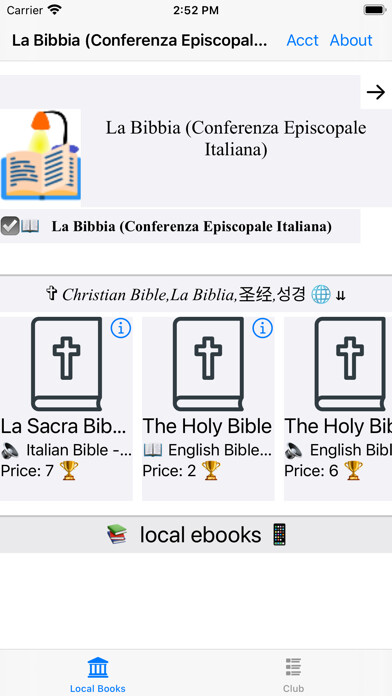Image resolution: width=392 pixels, height=696 pixels.
Task: Click the navigation bar title La Bibbia
Action: point(139,40)
